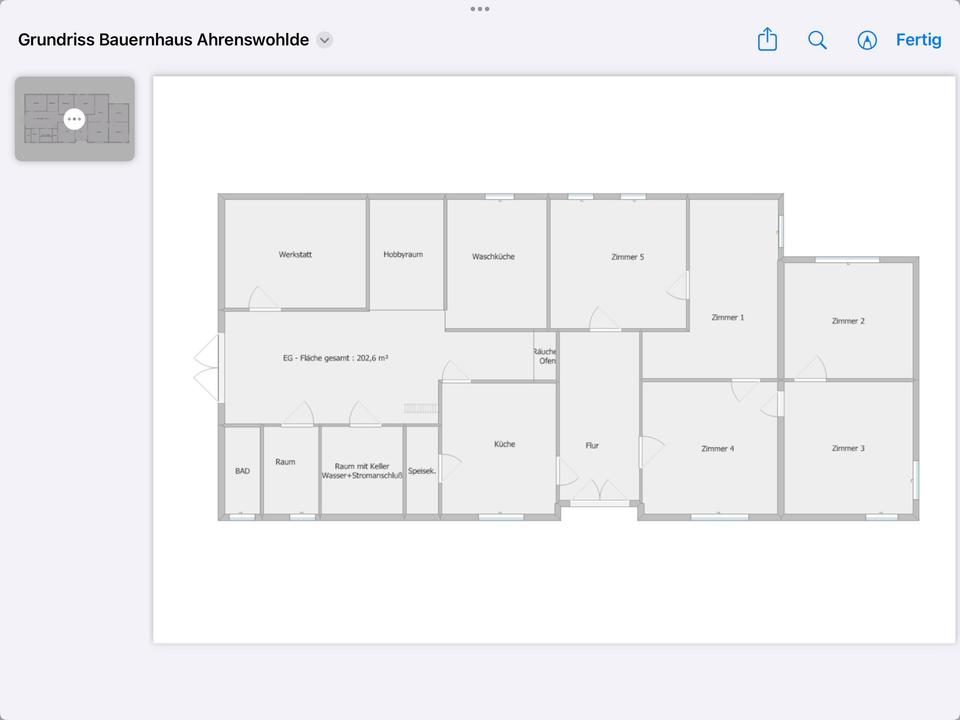Click the BAD bathroom label
Viewport: 960px width, 720px height.
(242, 471)
